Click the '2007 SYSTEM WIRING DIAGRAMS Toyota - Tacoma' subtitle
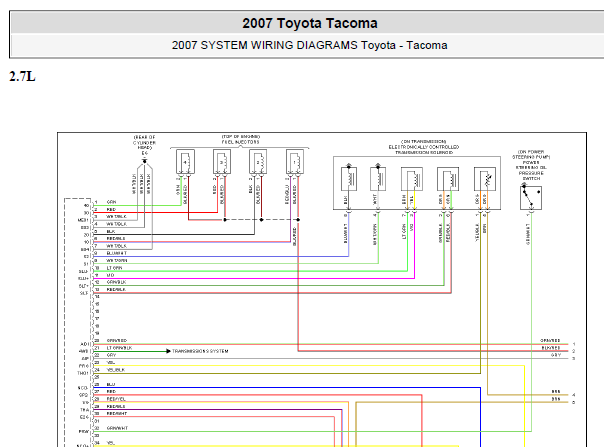Screen dimensions: 604x447 [x=309, y=45]
